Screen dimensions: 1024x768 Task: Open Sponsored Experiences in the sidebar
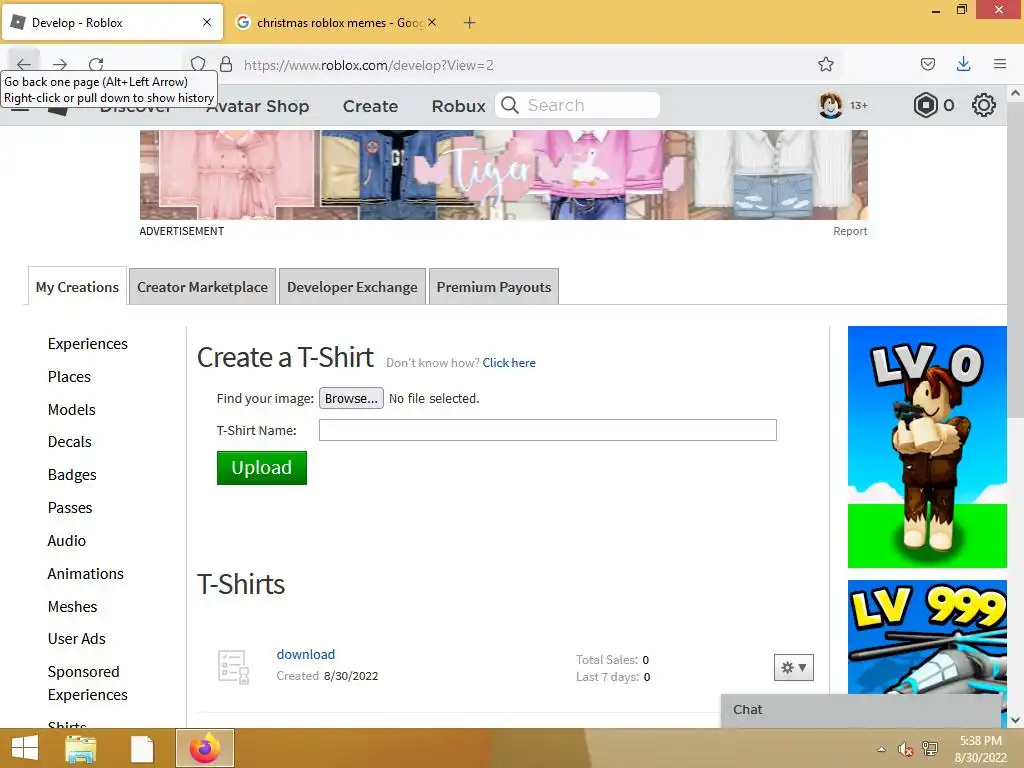[88, 683]
